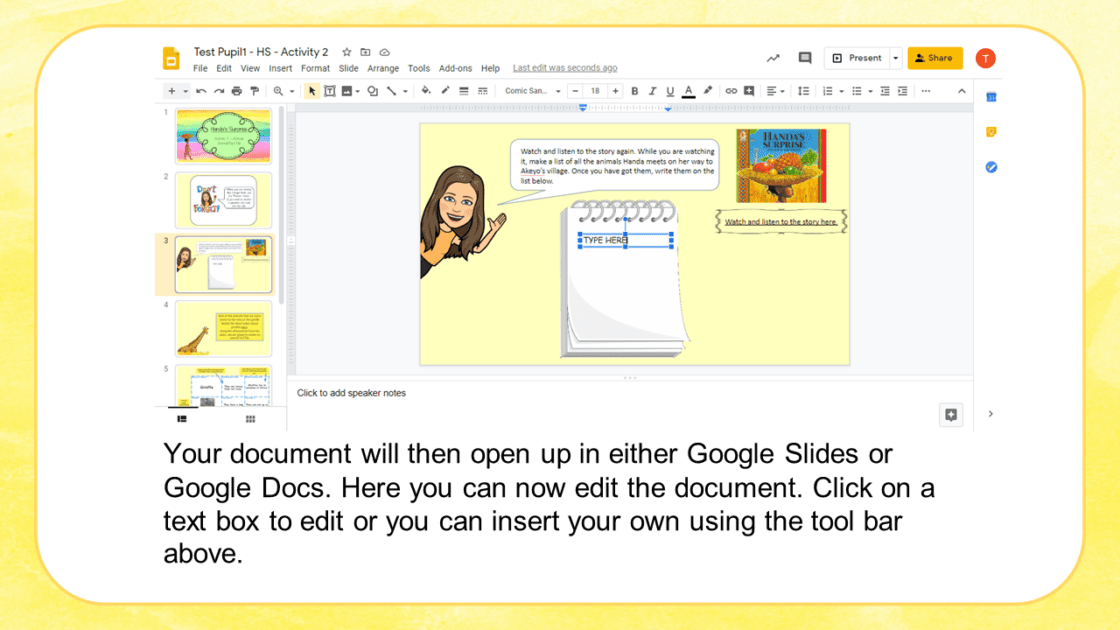Click the 'Last edit was seconds ago' link
Screen dimensions: 1120x630
point(565,68)
